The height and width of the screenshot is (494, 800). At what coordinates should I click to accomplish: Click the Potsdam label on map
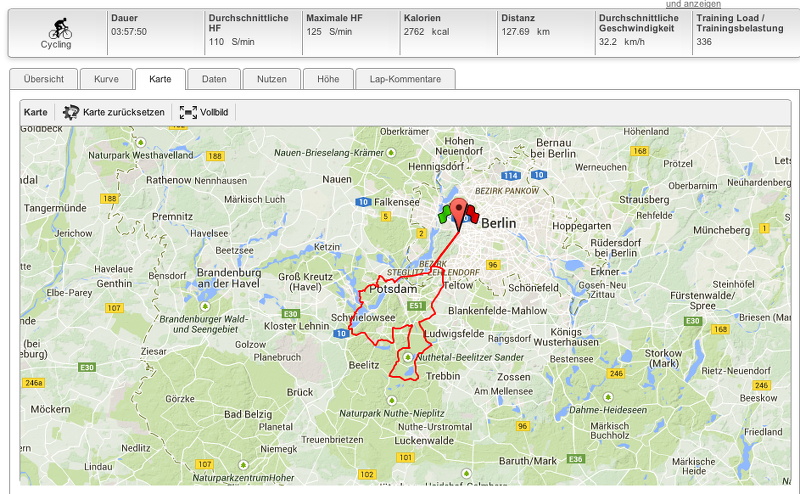tap(393, 289)
